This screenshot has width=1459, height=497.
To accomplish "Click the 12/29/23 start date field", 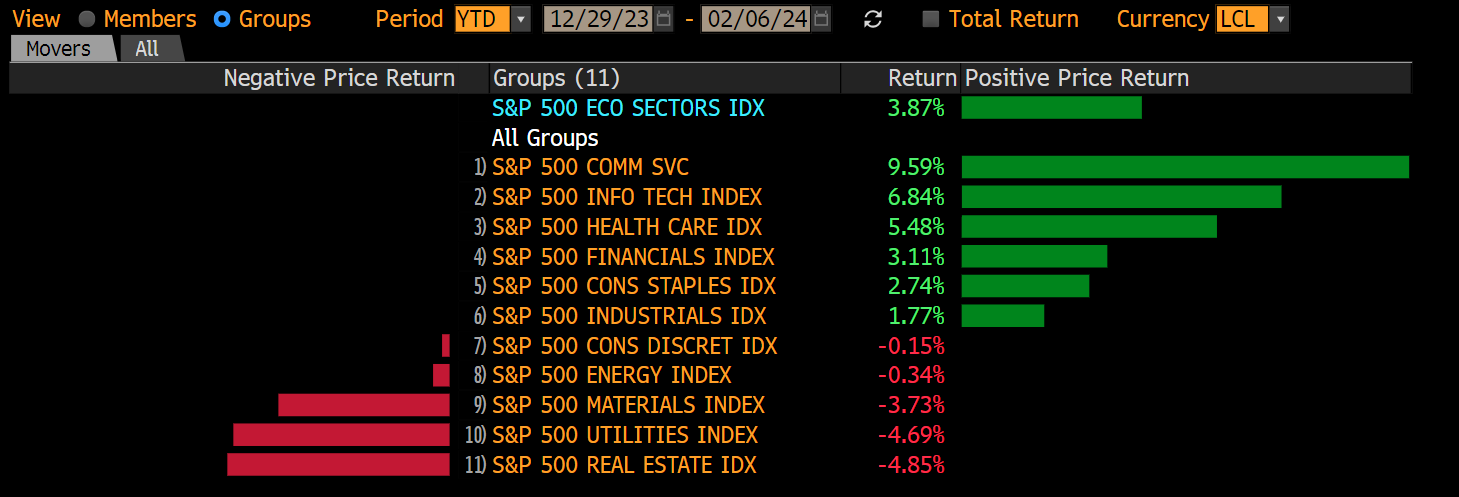I will 598,19.
